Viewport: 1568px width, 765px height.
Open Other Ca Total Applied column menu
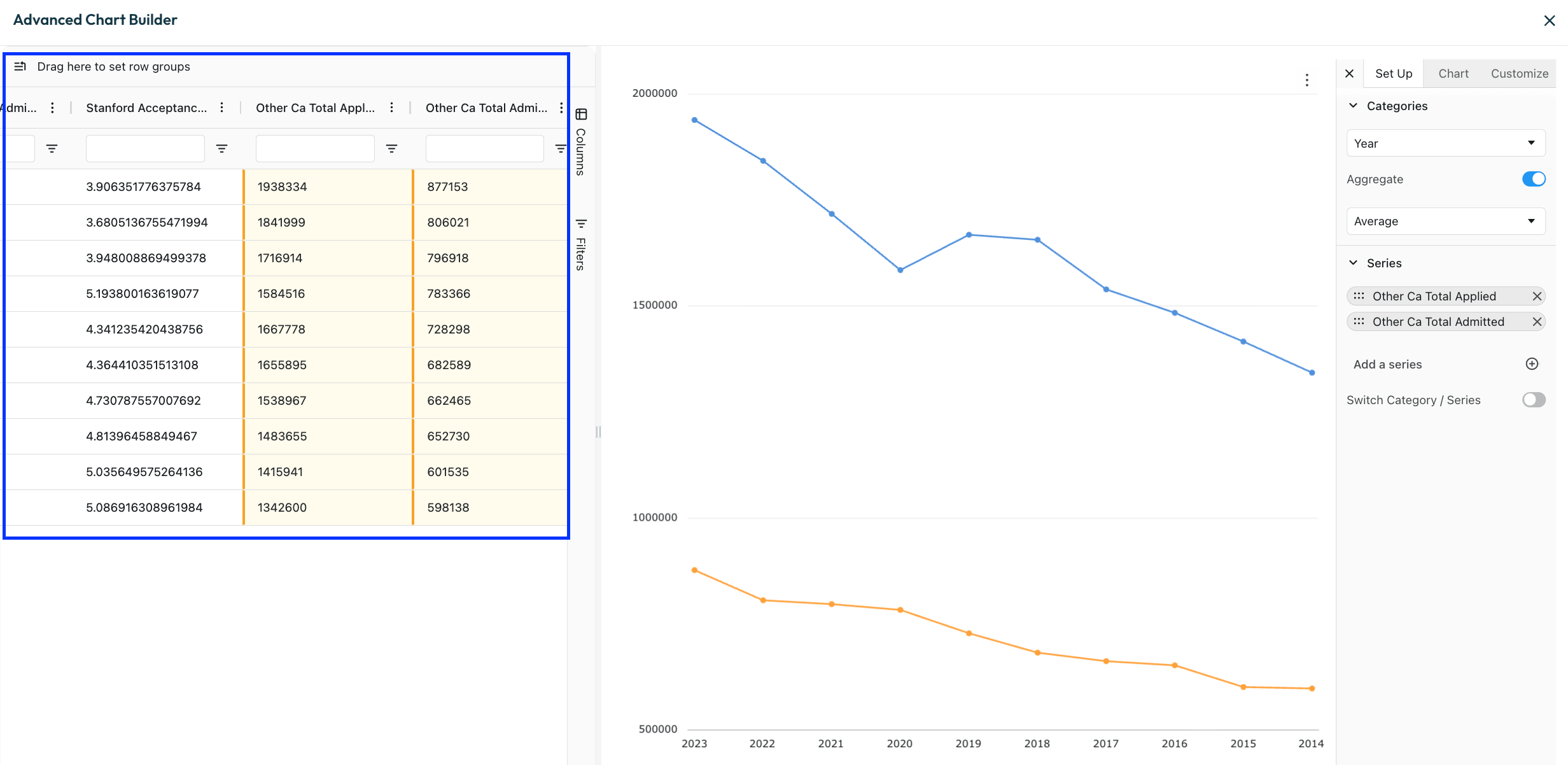(391, 108)
